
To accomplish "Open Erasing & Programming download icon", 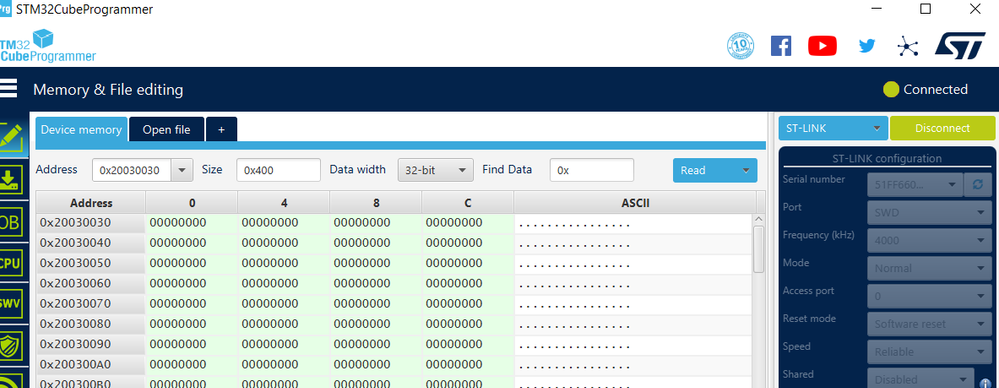I will (x=12, y=180).
